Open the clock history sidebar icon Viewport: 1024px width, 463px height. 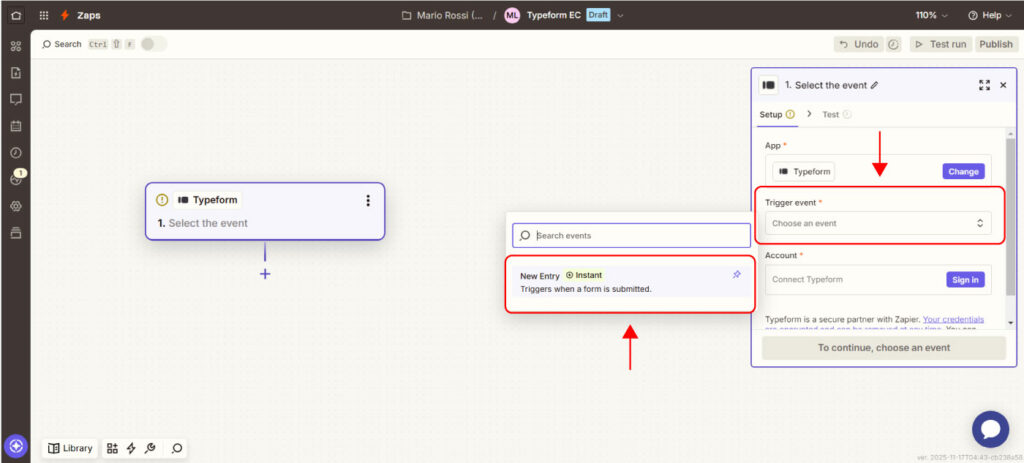pos(16,153)
